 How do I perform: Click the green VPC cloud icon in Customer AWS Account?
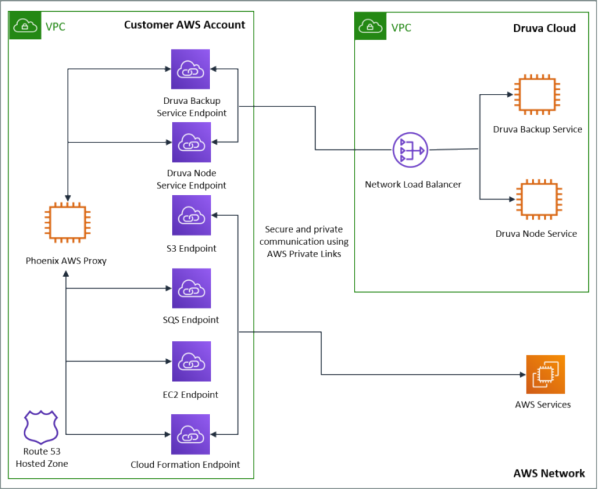coord(25,26)
